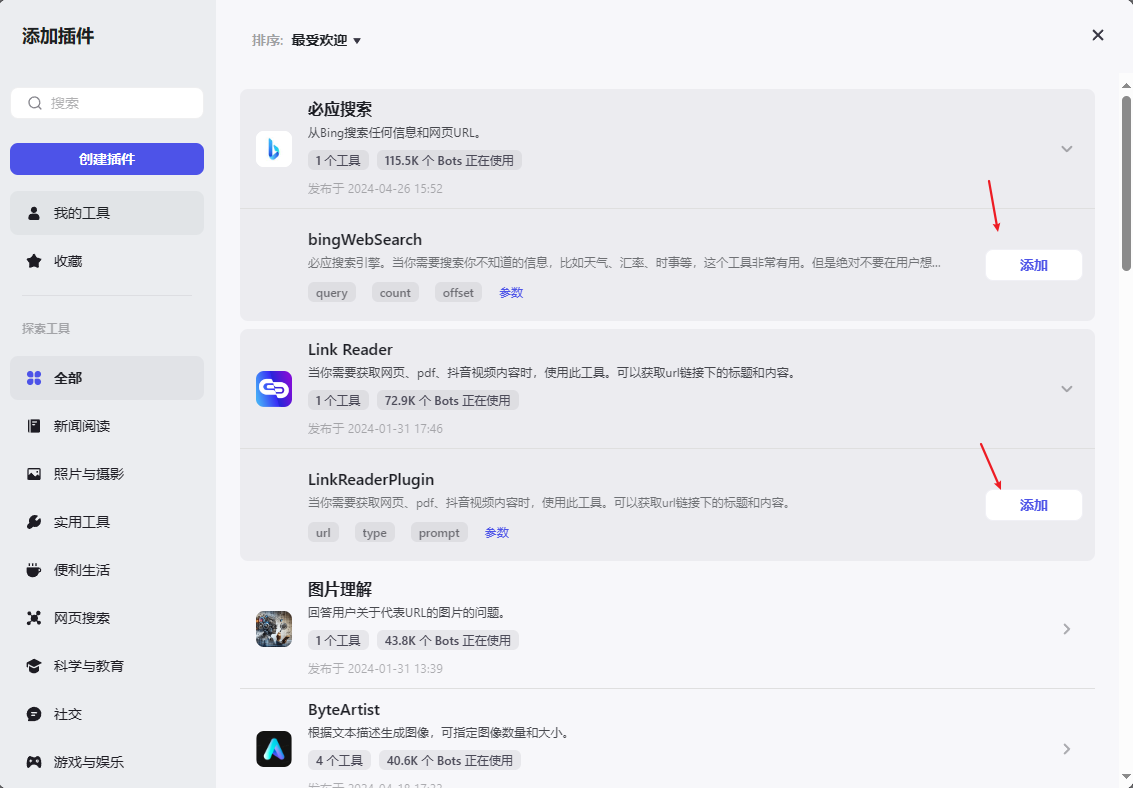Click the 必应搜索 plugin title
This screenshot has width=1133, height=788.
[x=340, y=110]
